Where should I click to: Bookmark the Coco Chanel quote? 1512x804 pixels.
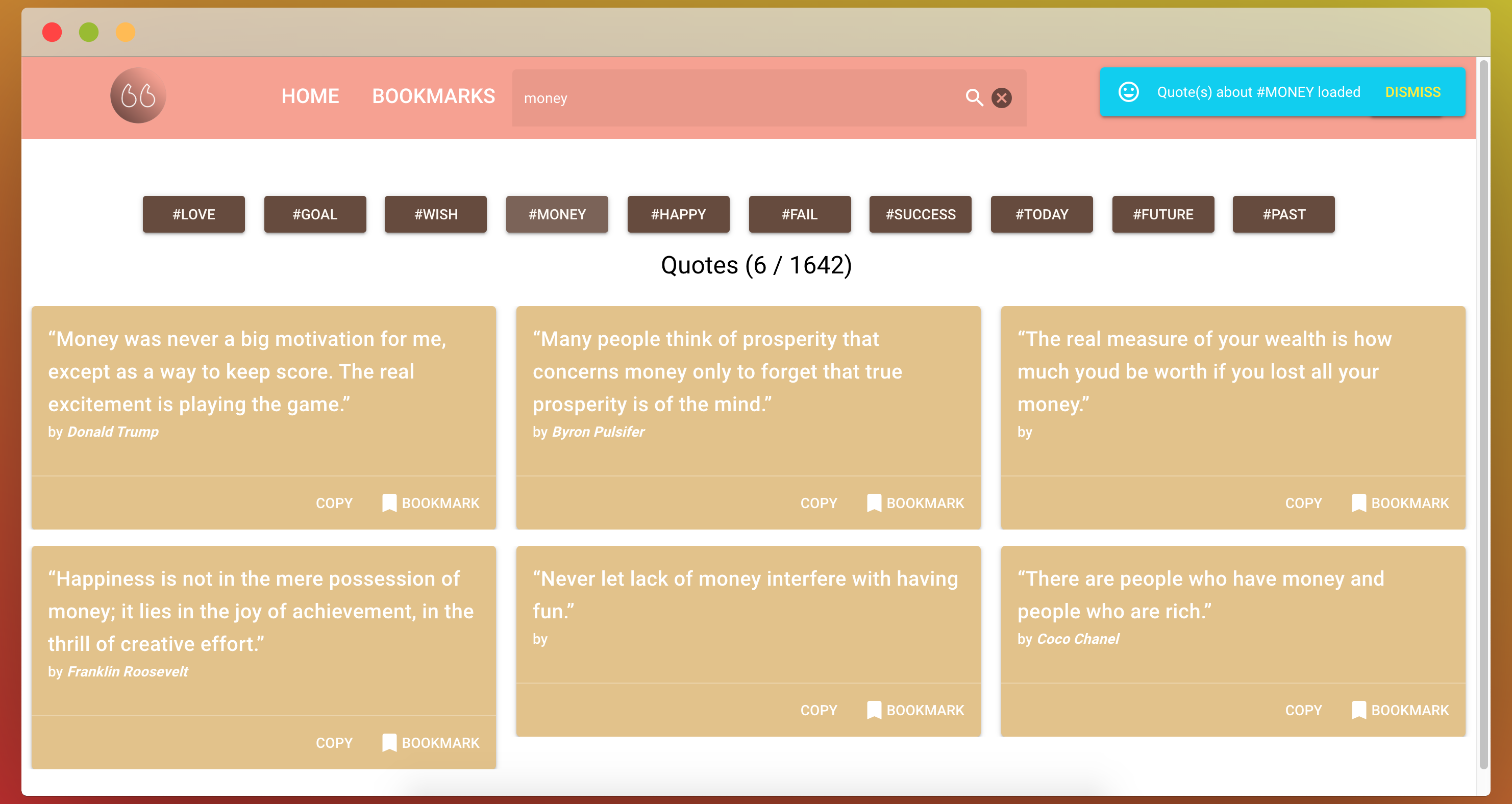pos(1400,710)
